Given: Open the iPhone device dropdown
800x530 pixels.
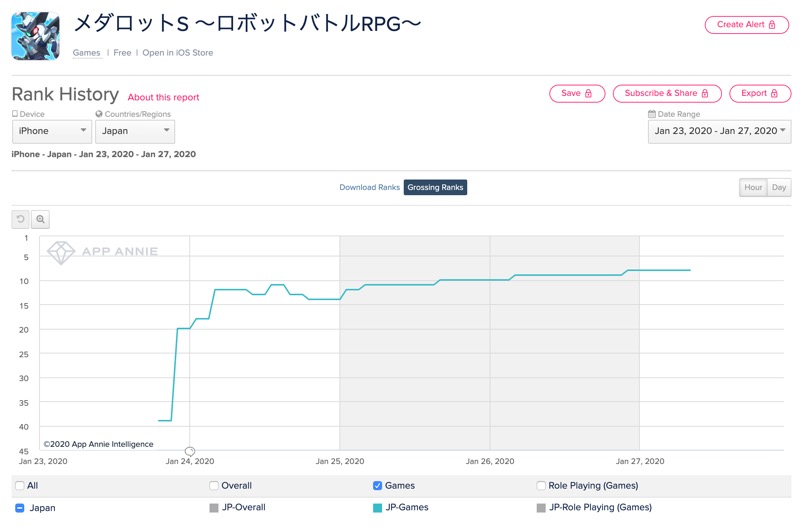Looking at the screenshot, I should pos(52,131).
